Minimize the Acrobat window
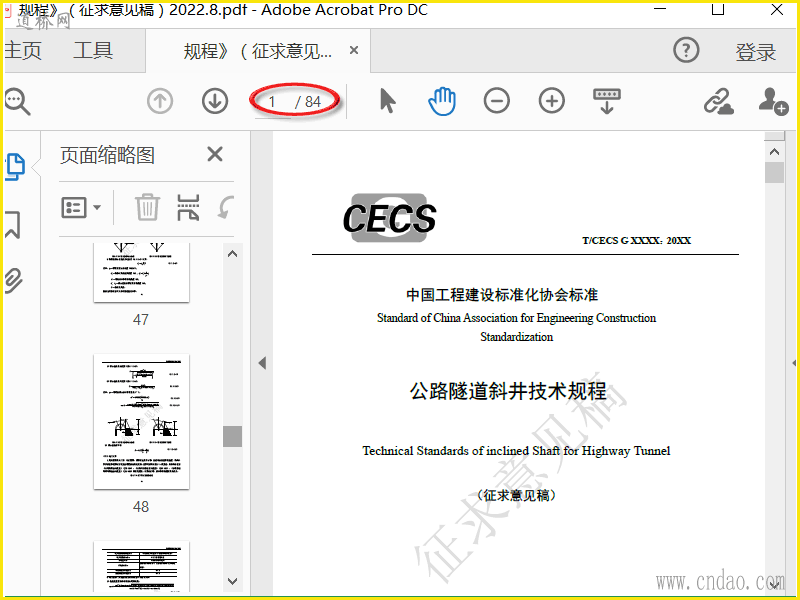Image resolution: width=800 pixels, height=600 pixels. tap(660, 9)
